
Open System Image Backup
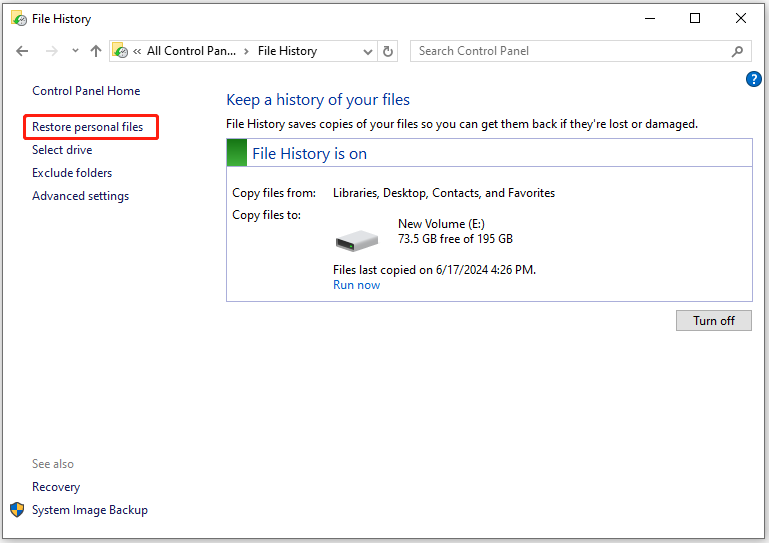pos(90,510)
